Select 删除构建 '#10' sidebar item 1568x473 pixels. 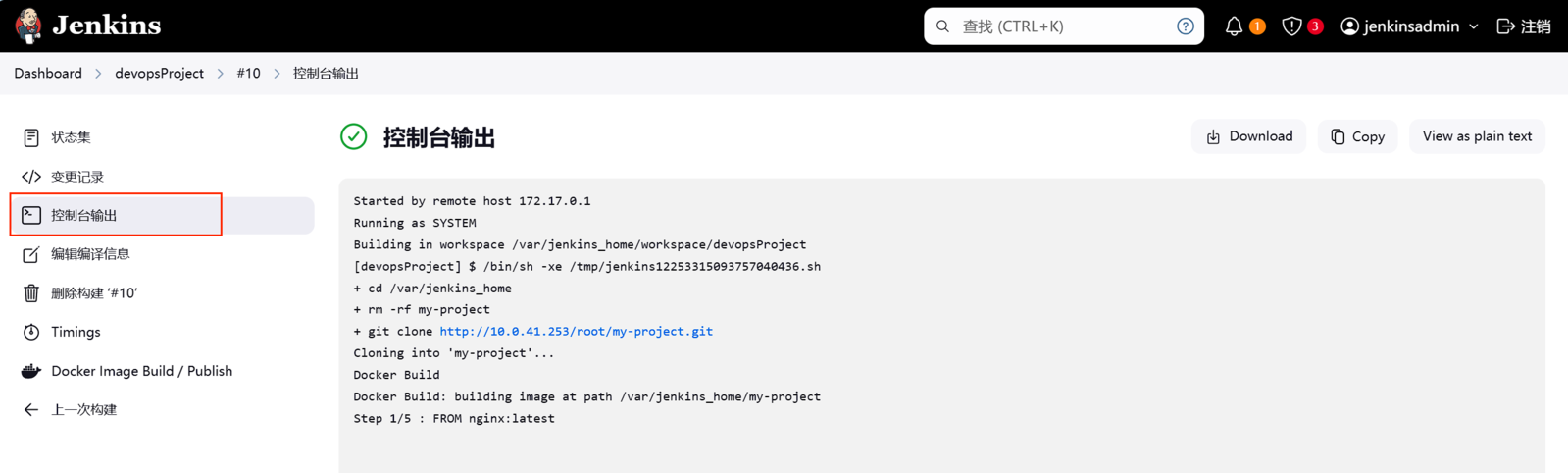(163, 292)
